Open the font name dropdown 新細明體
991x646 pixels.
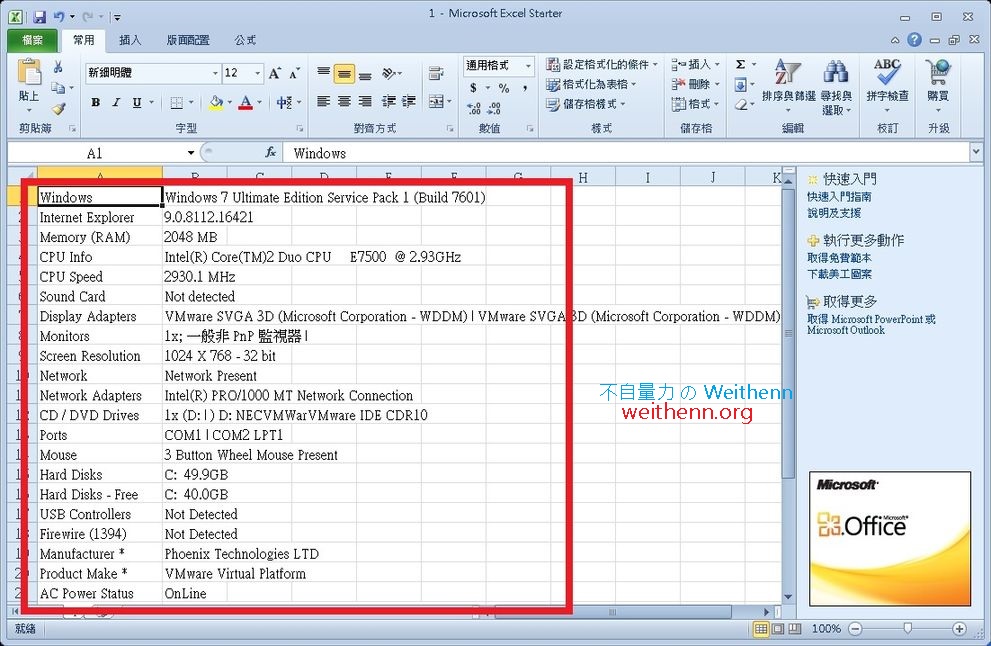pyautogui.click(x=215, y=73)
